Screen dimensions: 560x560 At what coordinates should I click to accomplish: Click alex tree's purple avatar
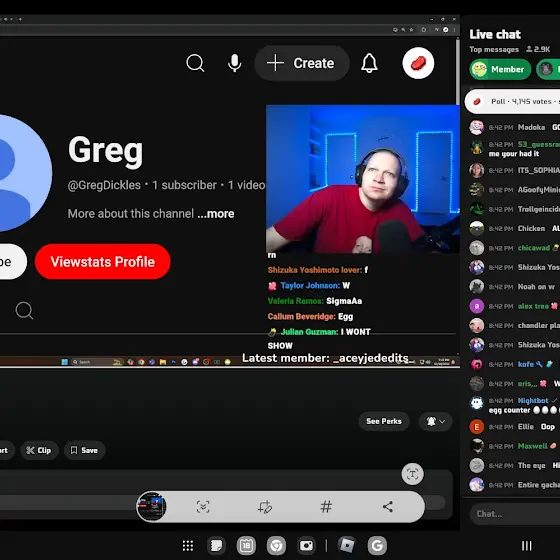pos(476,306)
